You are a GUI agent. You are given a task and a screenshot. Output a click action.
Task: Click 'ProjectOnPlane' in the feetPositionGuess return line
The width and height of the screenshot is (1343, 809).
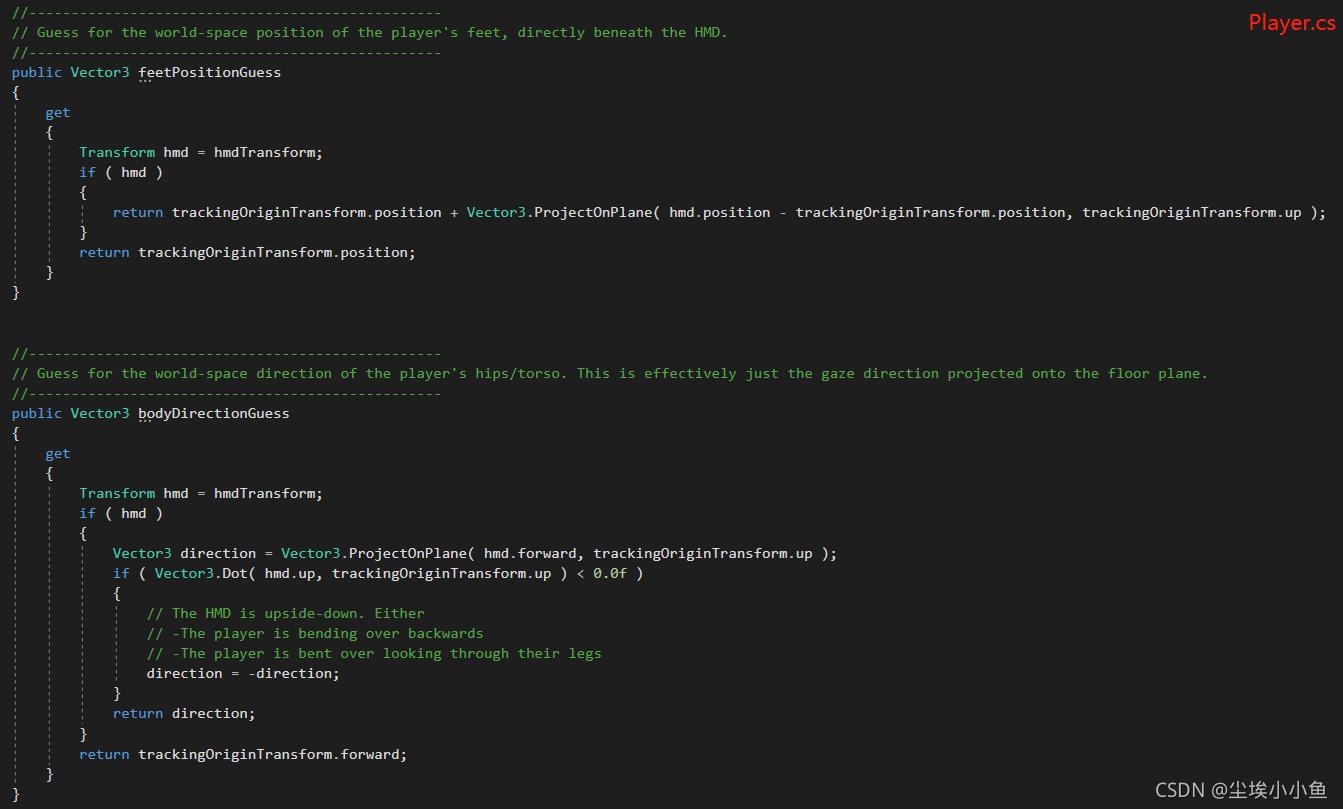[x=593, y=212]
